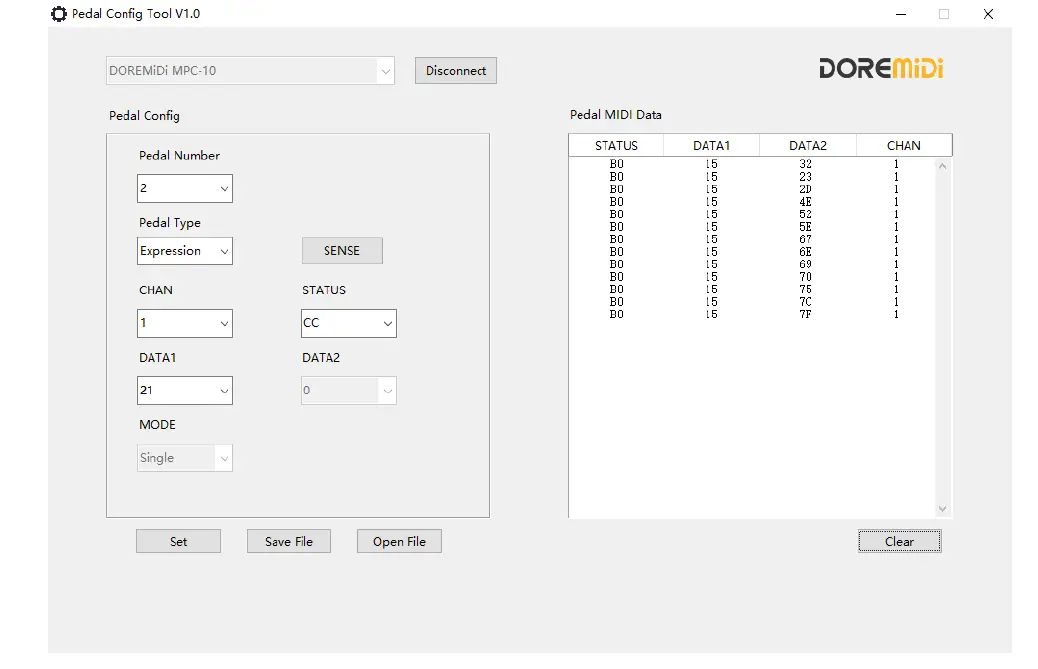Select the row with DATA2 value 23
Image resolution: width=1038 pixels, height=669 pixels.
click(x=752, y=177)
